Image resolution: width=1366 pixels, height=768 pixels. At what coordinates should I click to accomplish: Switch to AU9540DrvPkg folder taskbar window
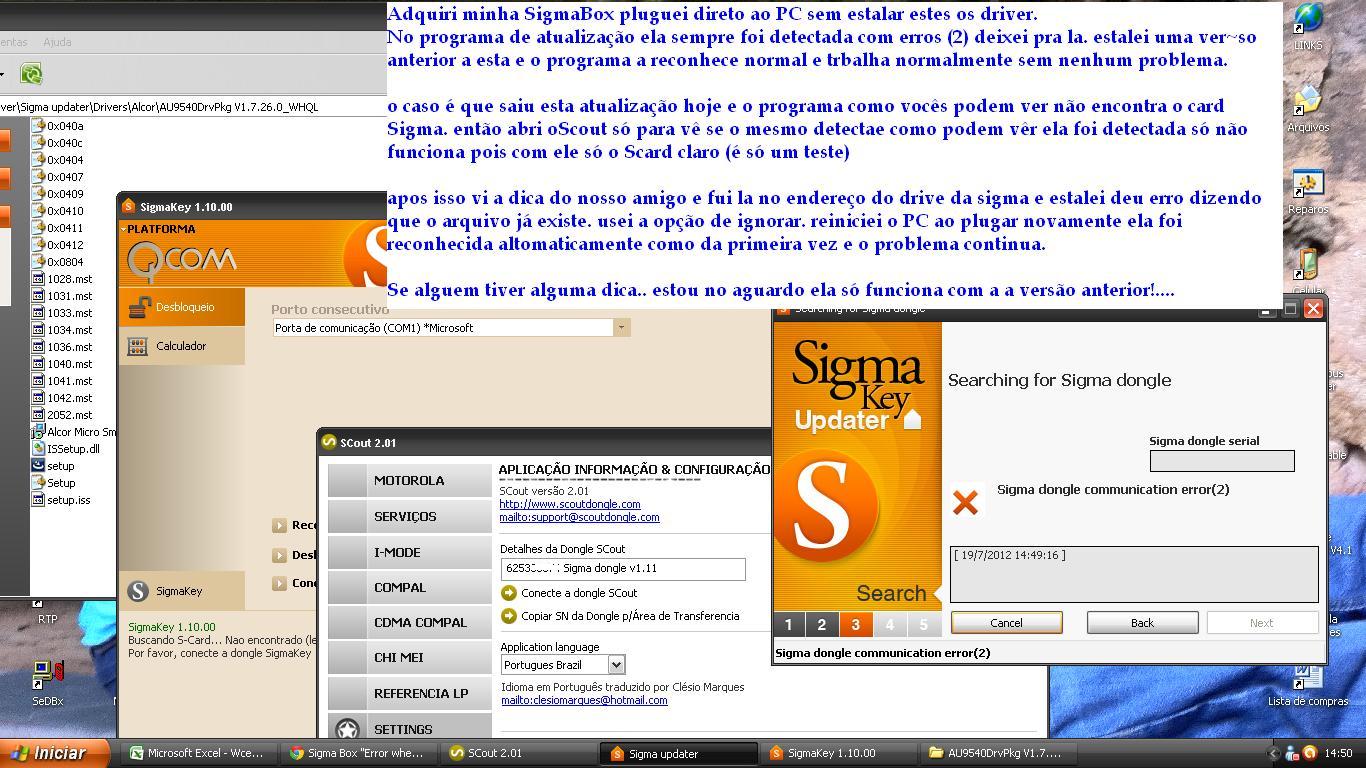pos(997,753)
